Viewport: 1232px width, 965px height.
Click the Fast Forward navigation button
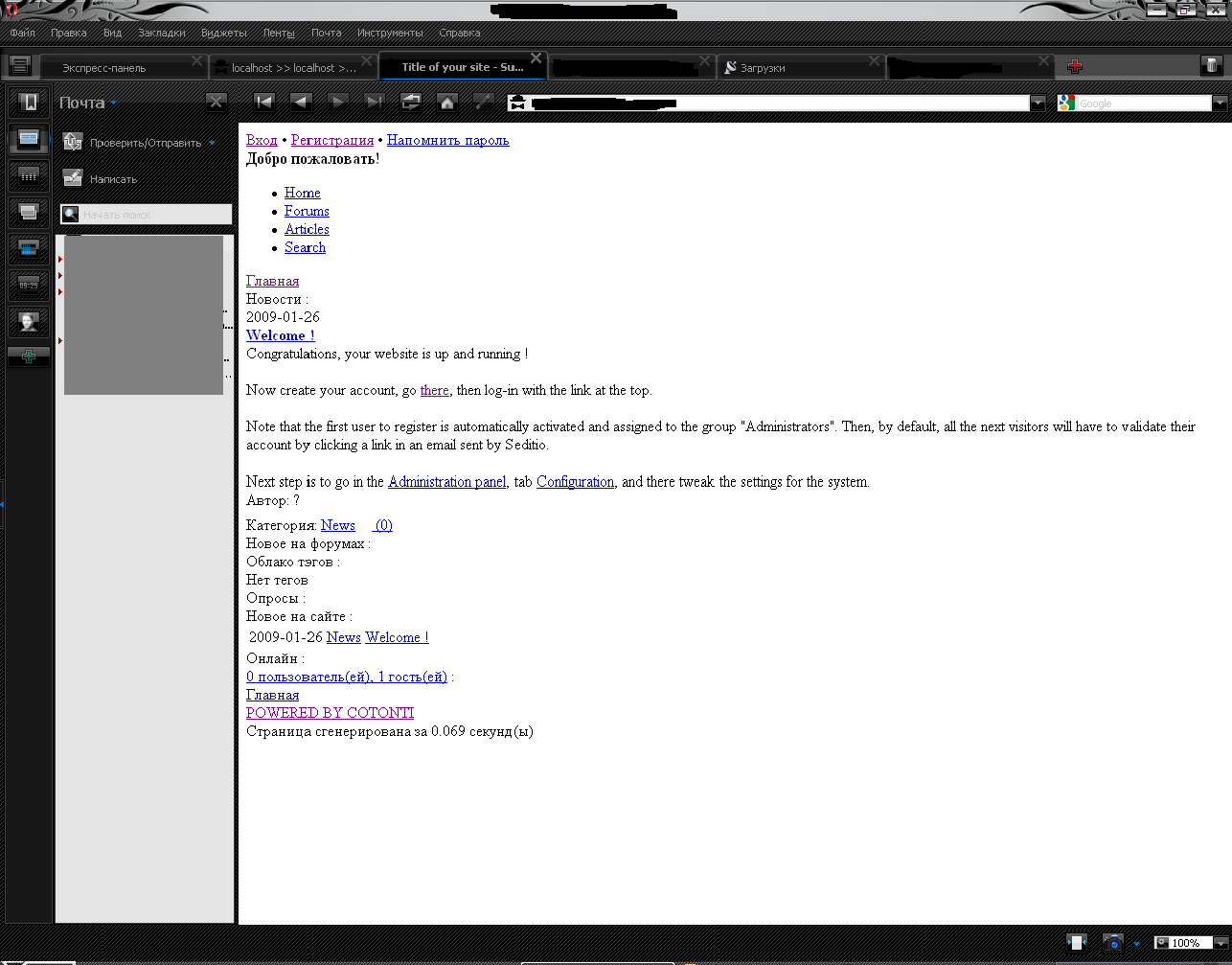pyautogui.click(x=375, y=102)
